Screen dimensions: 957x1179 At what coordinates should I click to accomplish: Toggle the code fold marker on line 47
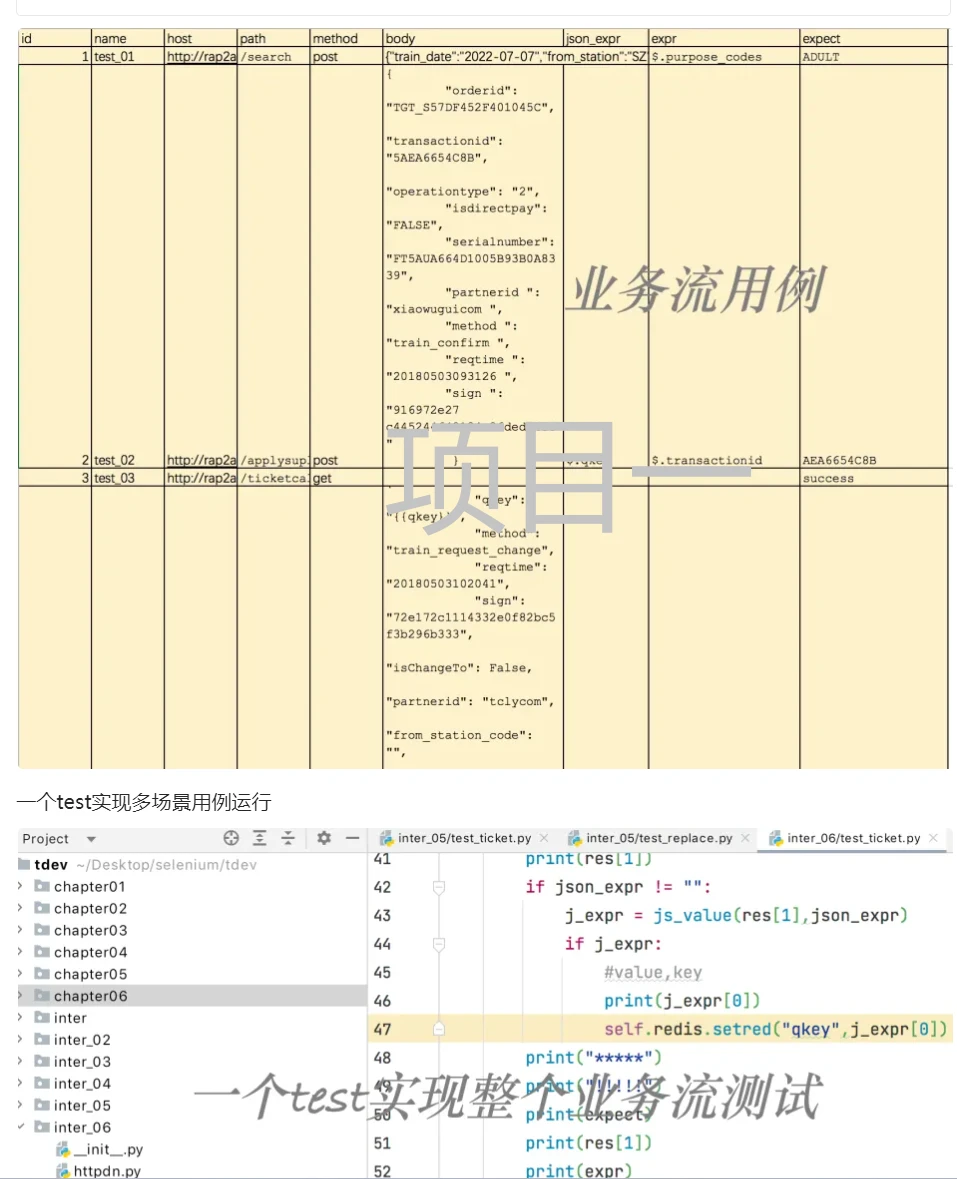439,1029
